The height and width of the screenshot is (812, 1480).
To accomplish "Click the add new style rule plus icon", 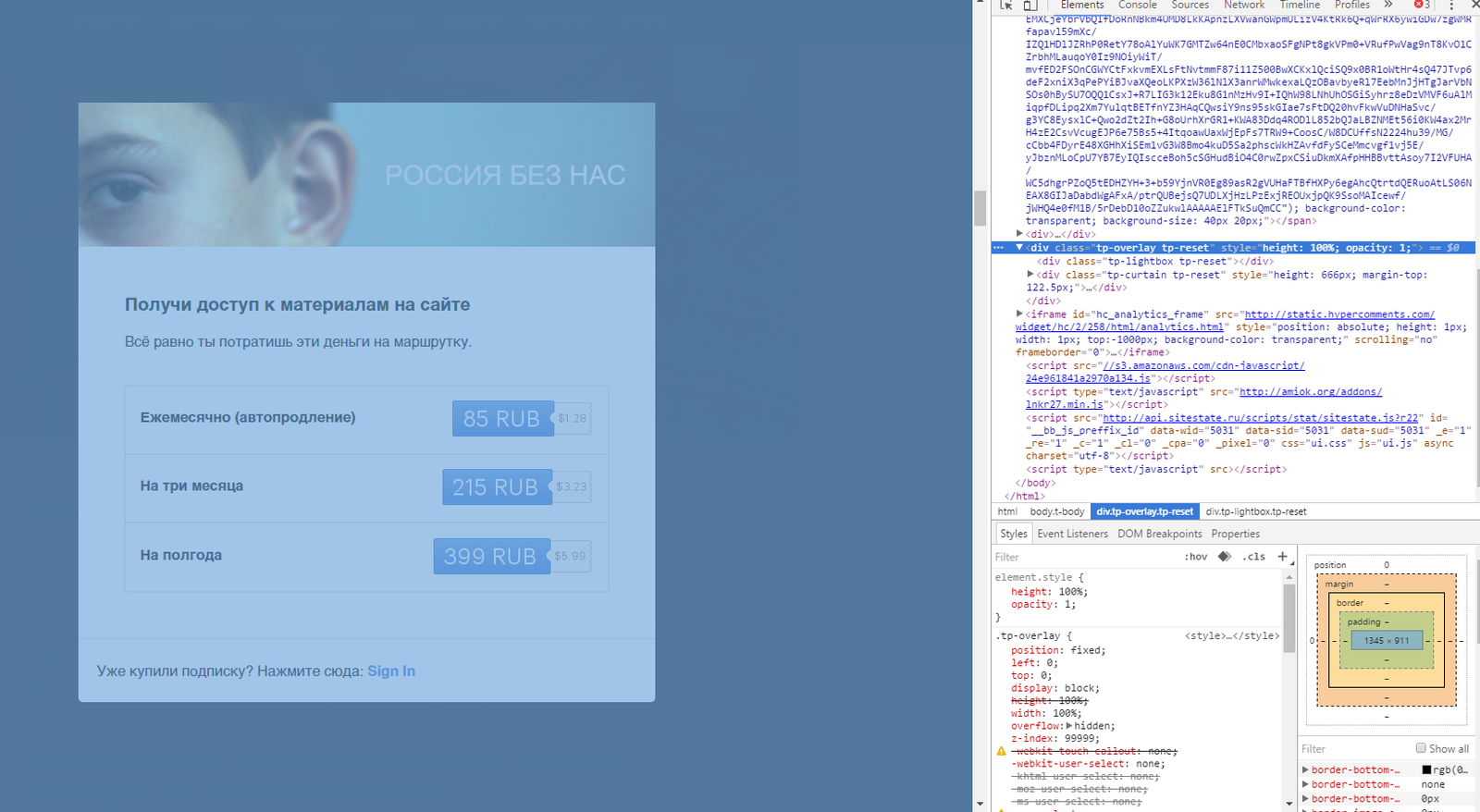I will click(x=1282, y=557).
